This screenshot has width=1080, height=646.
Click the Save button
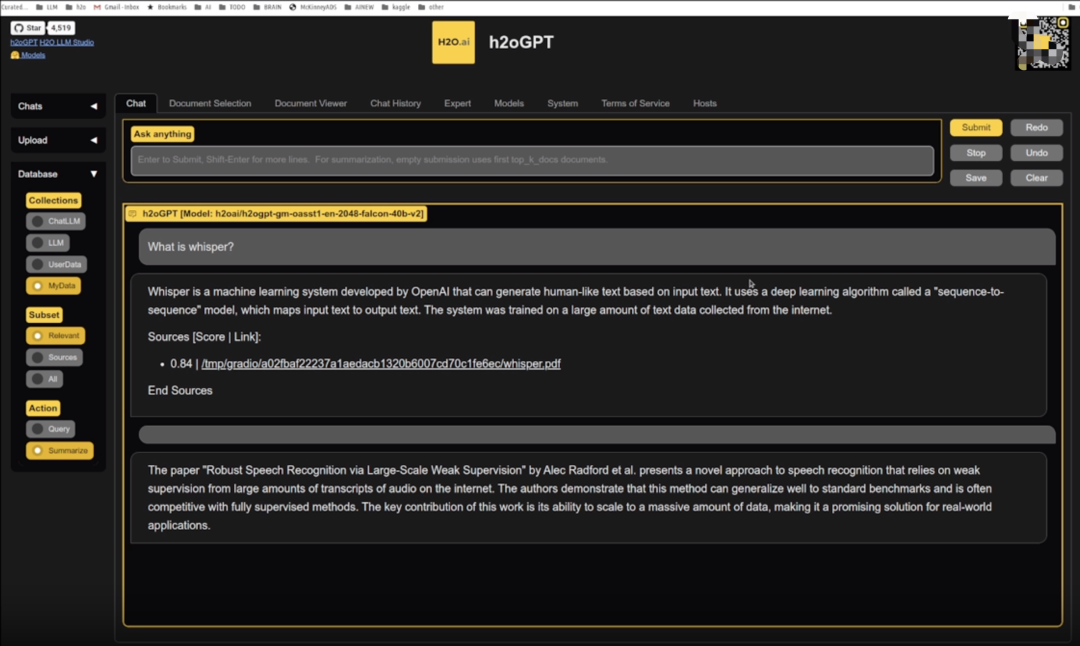976,178
